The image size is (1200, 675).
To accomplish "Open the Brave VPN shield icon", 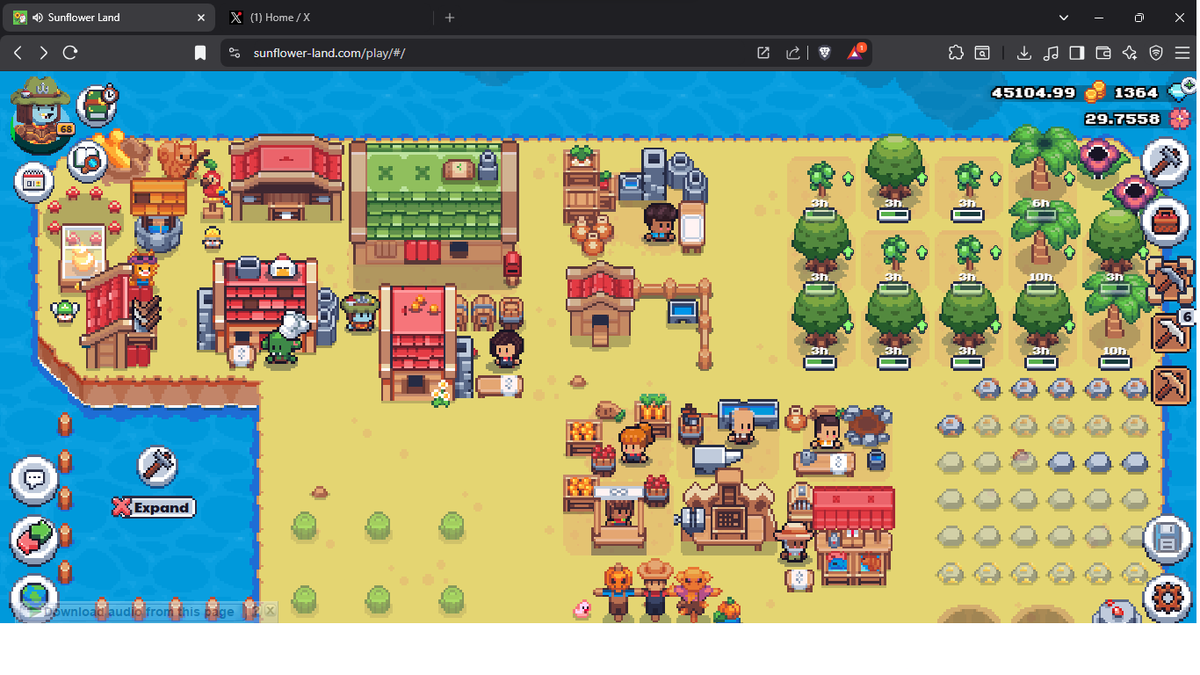I will [x=1156, y=52].
